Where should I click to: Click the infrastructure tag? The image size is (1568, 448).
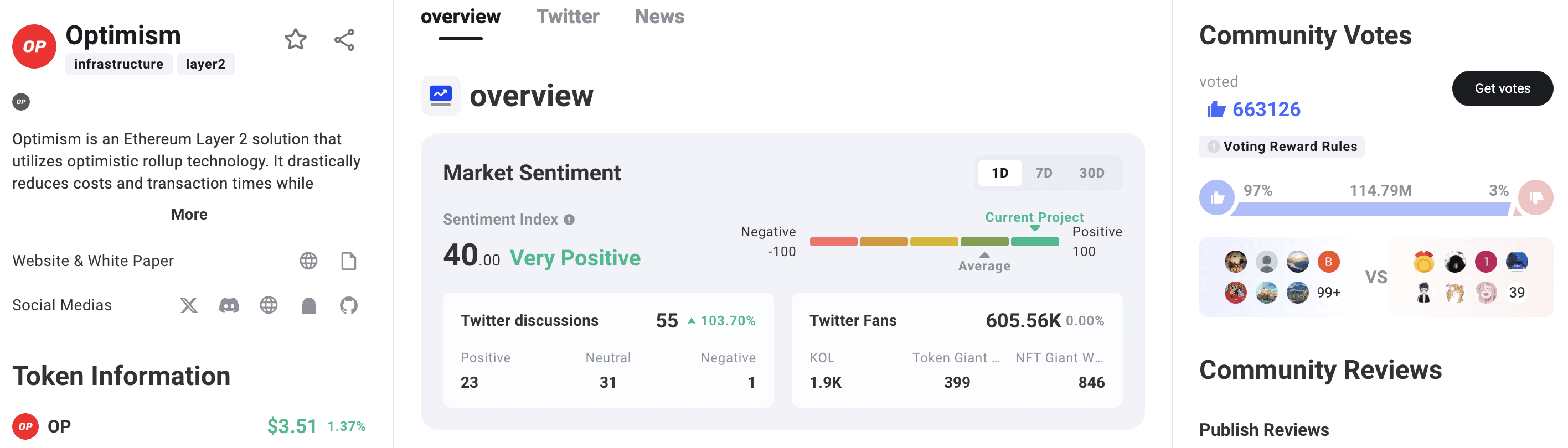coord(118,64)
